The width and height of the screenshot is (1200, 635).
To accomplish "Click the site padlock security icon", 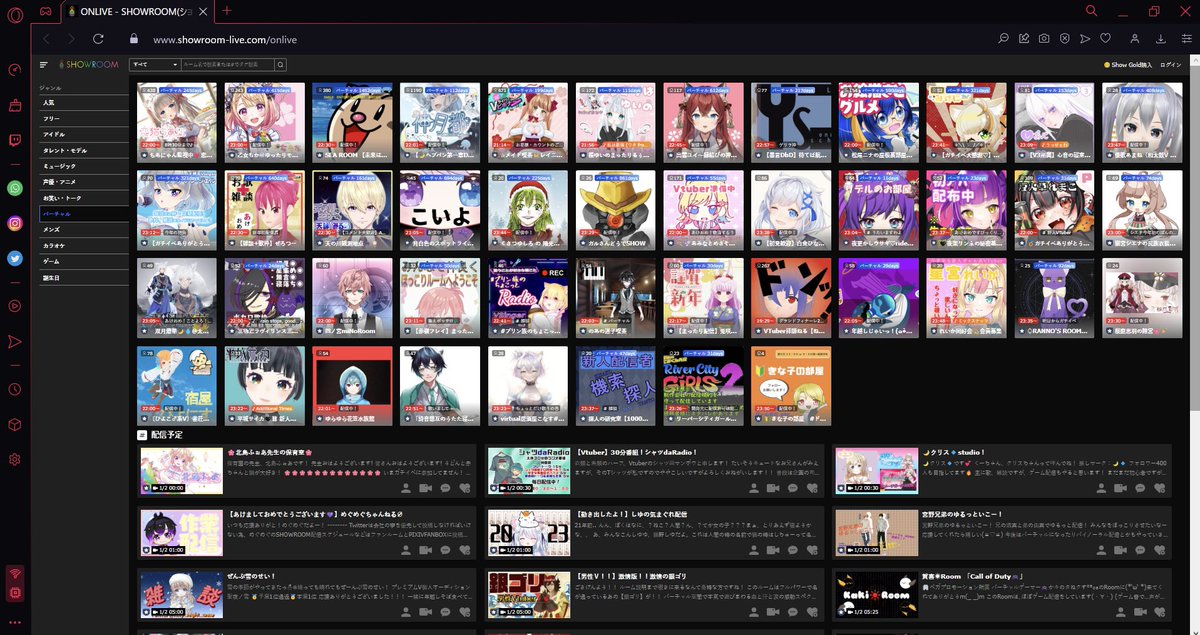I will click(x=133, y=39).
